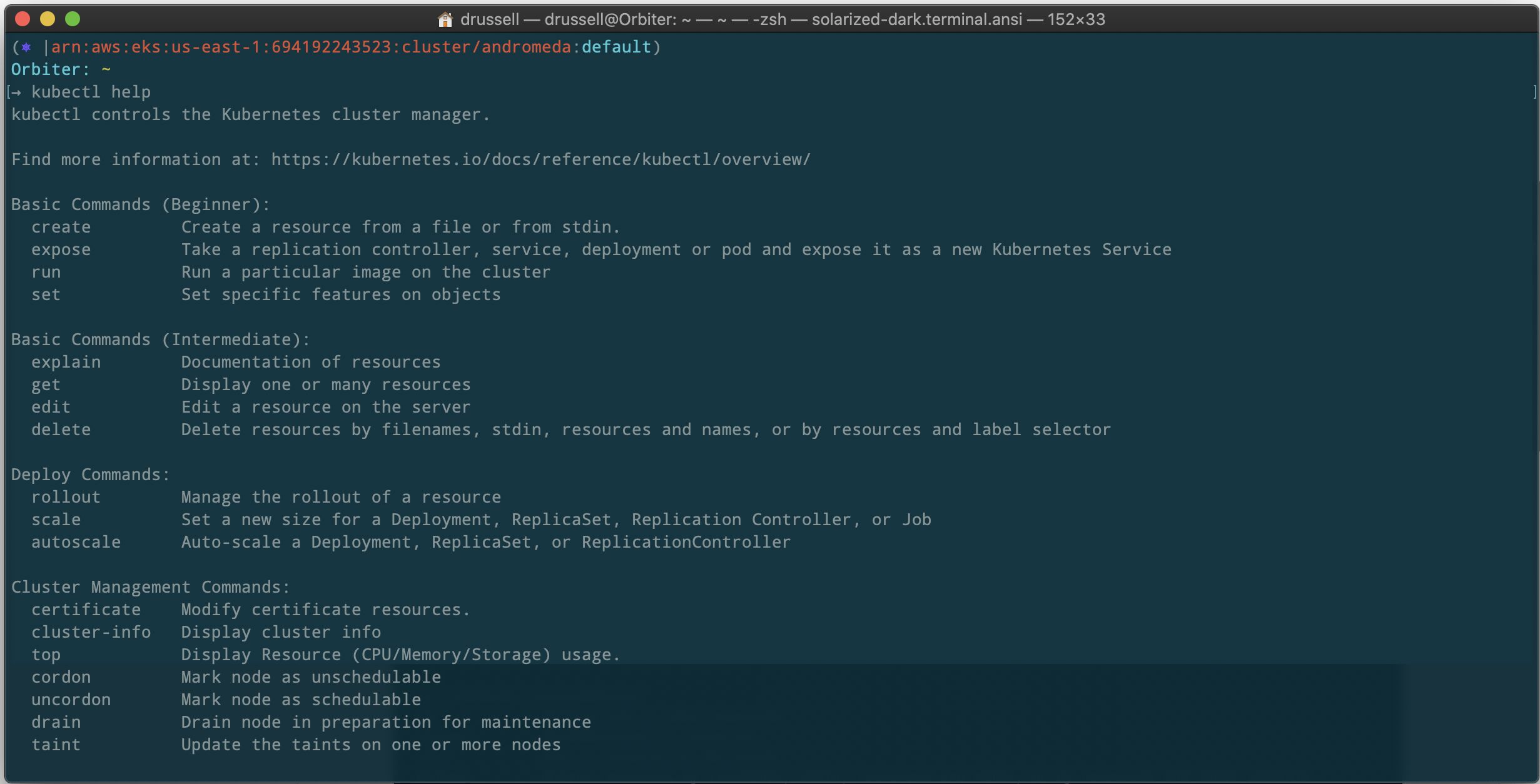Image resolution: width=1540 pixels, height=784 pixels.
Task: Close the terminal window with red button
Action: click(23, 19)
